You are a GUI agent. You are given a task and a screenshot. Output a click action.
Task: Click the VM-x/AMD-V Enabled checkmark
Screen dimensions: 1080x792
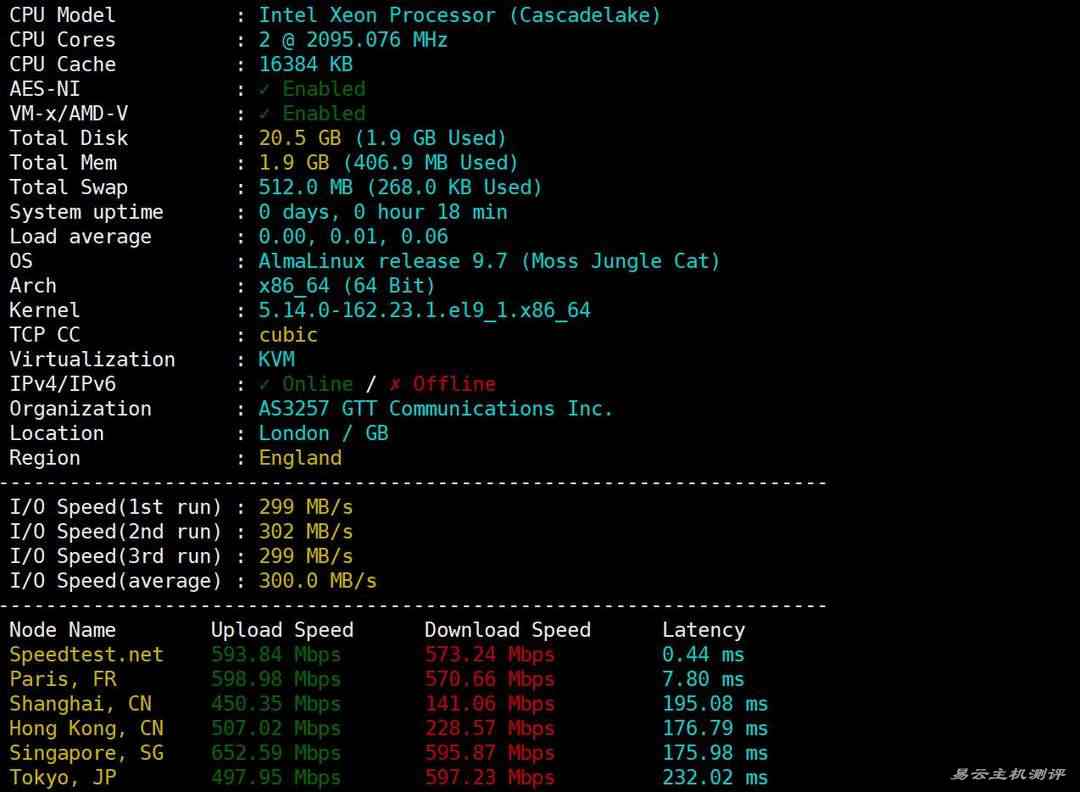pyautogui.click(x=265, y=114)
